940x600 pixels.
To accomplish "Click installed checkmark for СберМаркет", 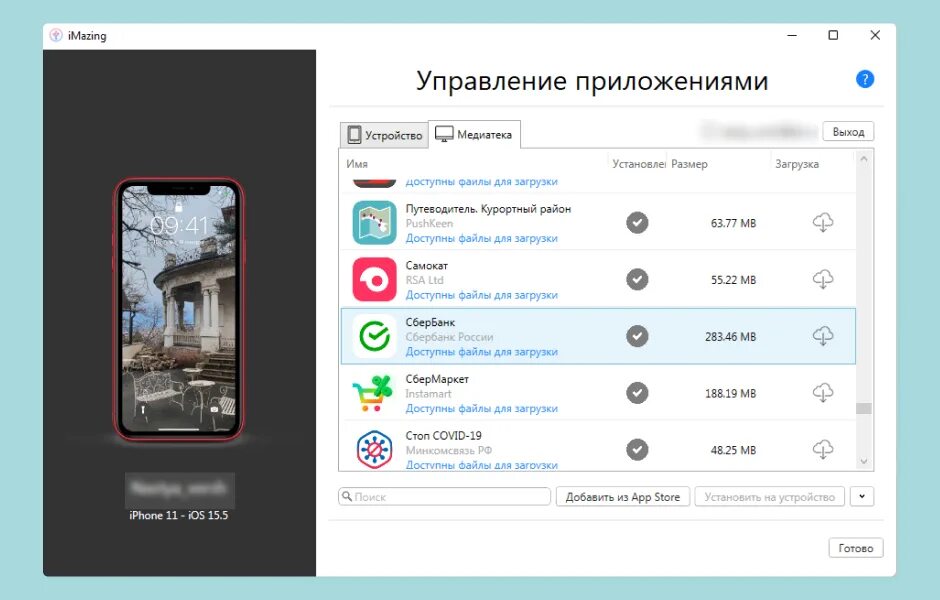I will coord(637,393).
